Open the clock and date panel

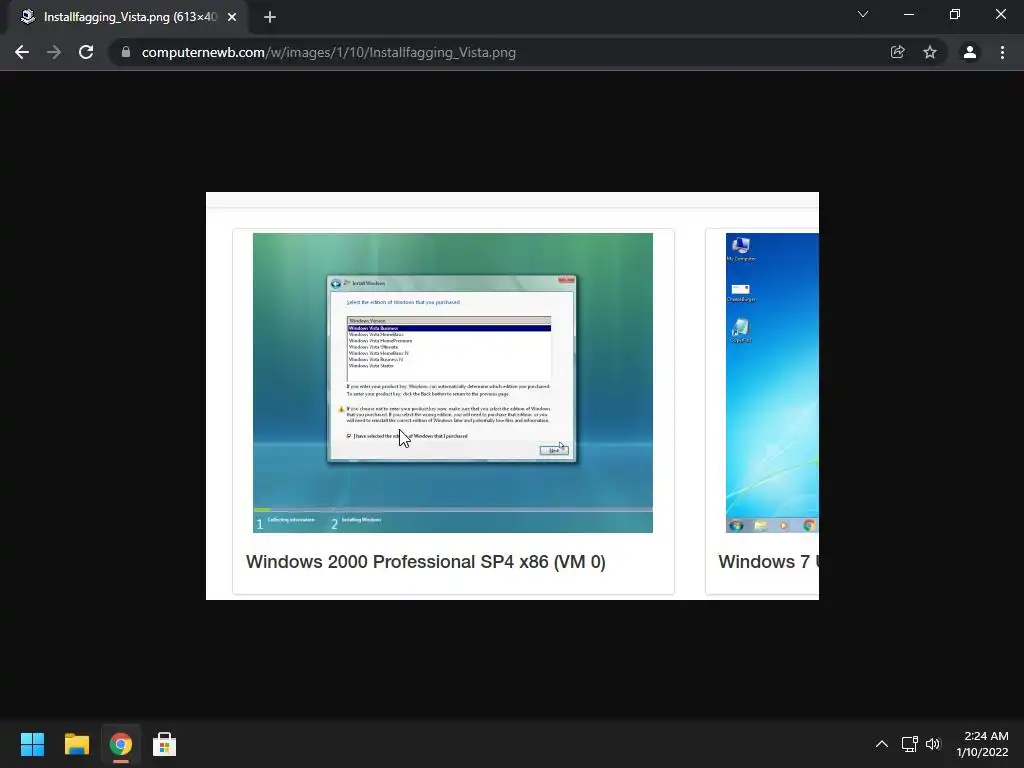point(982,744)
